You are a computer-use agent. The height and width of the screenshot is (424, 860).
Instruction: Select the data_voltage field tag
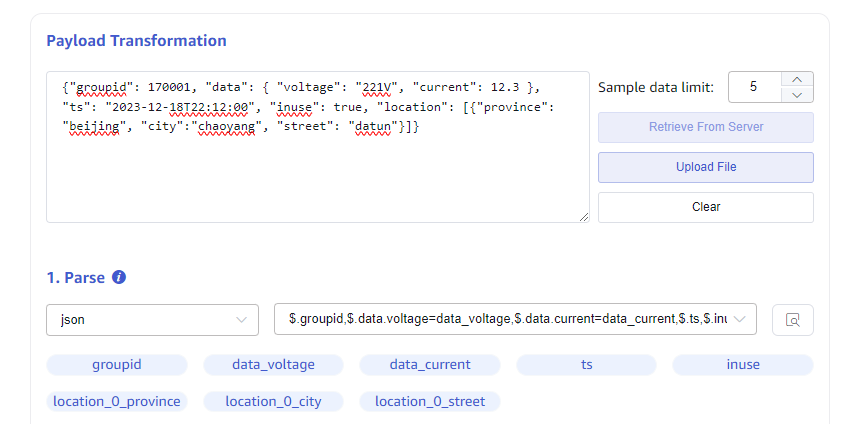[x=273, y=365]
